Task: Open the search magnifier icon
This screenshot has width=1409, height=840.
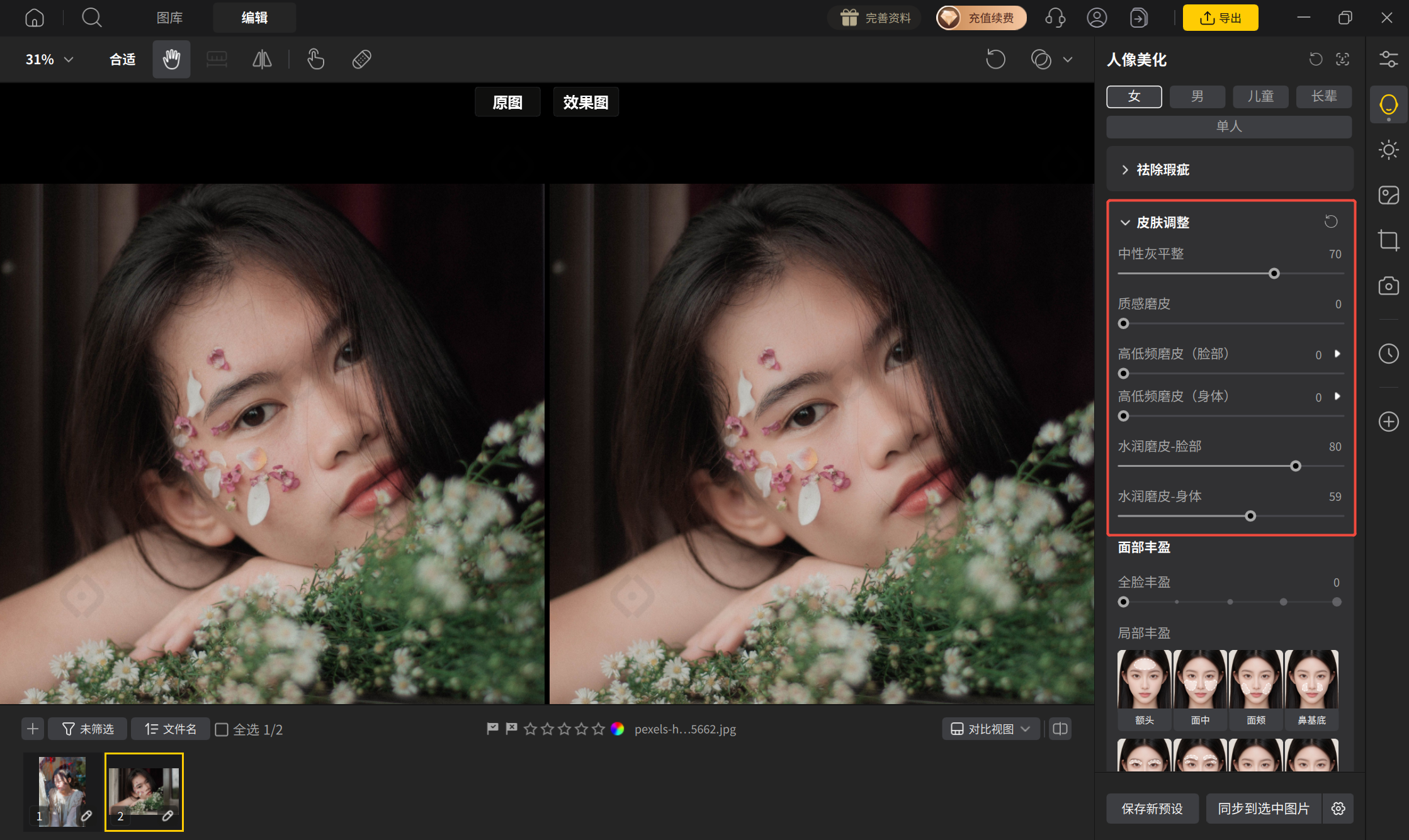Action: (92, 18)
